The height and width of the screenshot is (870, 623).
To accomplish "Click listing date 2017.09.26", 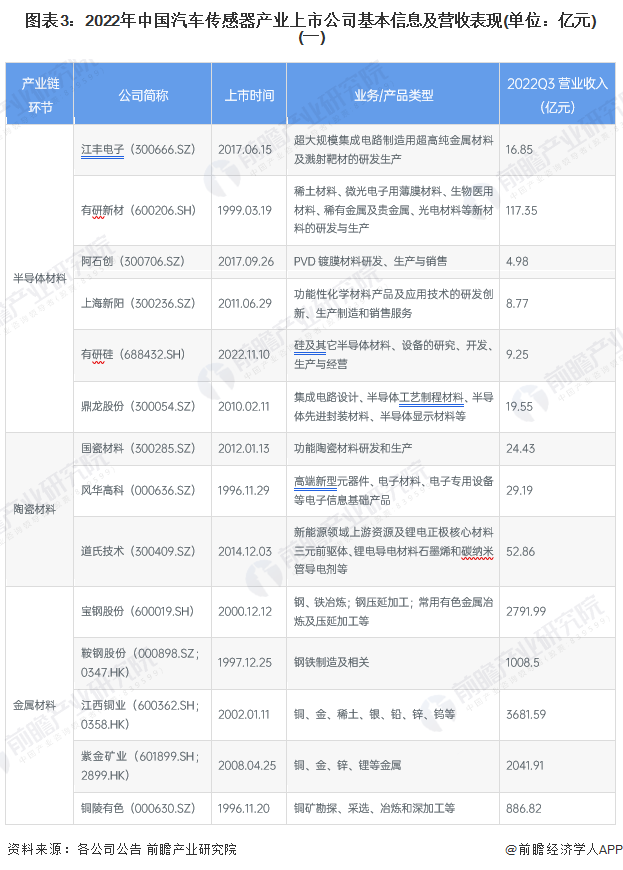I will click(x=246, y=261).
